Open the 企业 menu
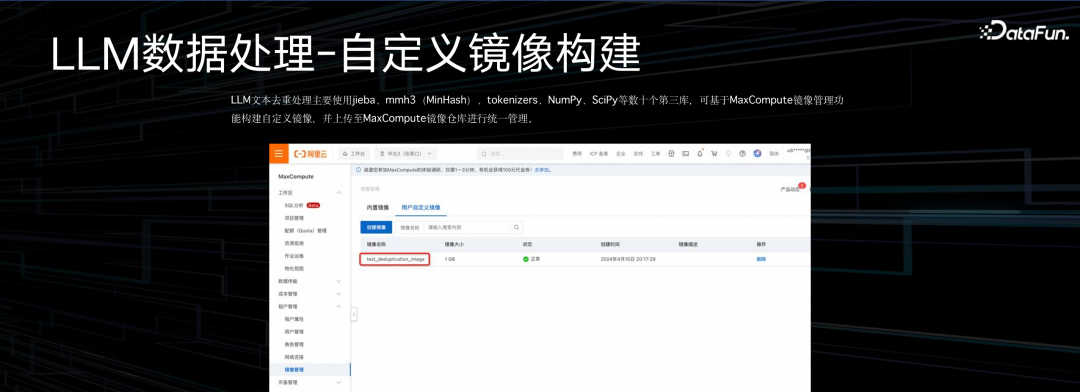 pyautogui.click(x=621, y=154)
